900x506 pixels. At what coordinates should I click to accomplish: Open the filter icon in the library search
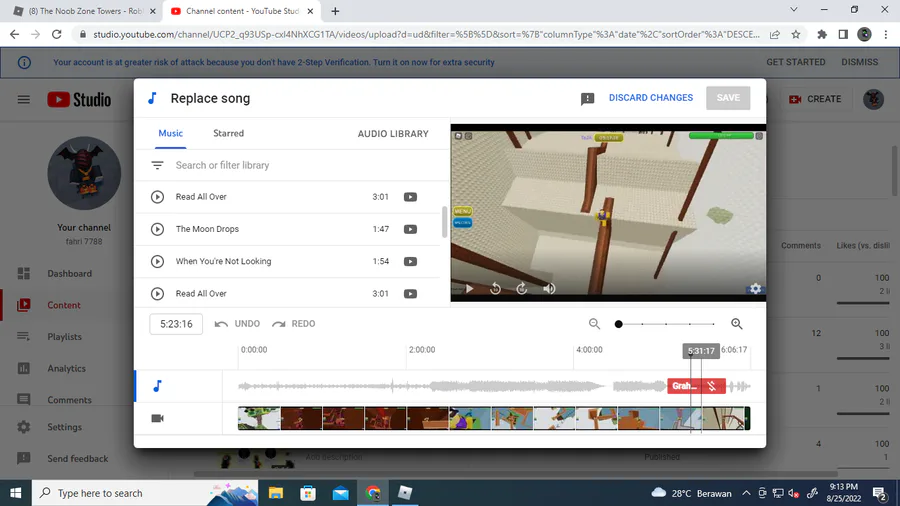coord(157,165)
